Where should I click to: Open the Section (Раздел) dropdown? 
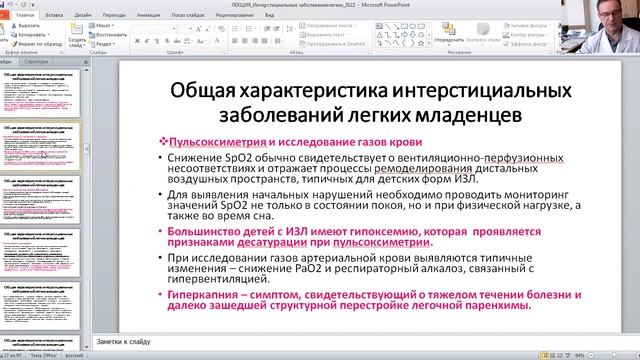(x=102, y=44)
